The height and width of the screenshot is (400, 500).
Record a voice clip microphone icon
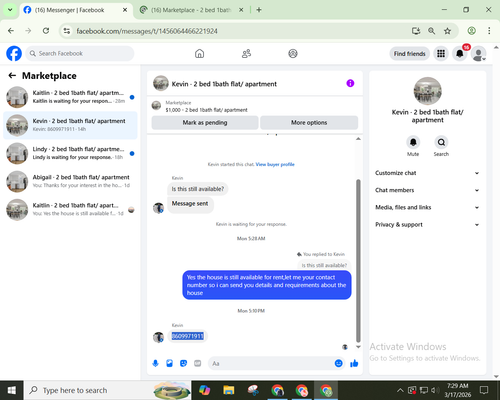155,363
